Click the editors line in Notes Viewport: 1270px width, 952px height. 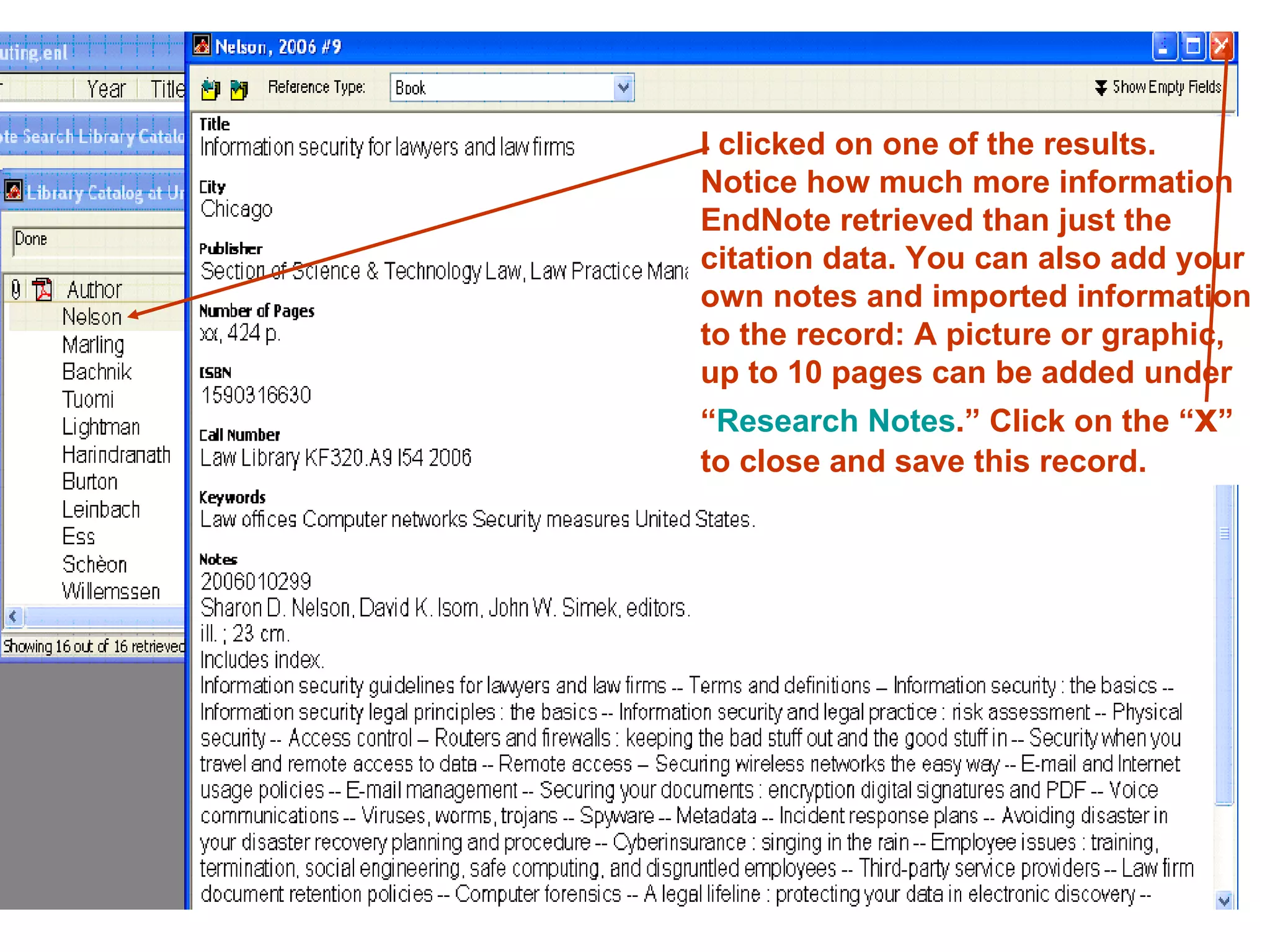[x=445, y=608]
